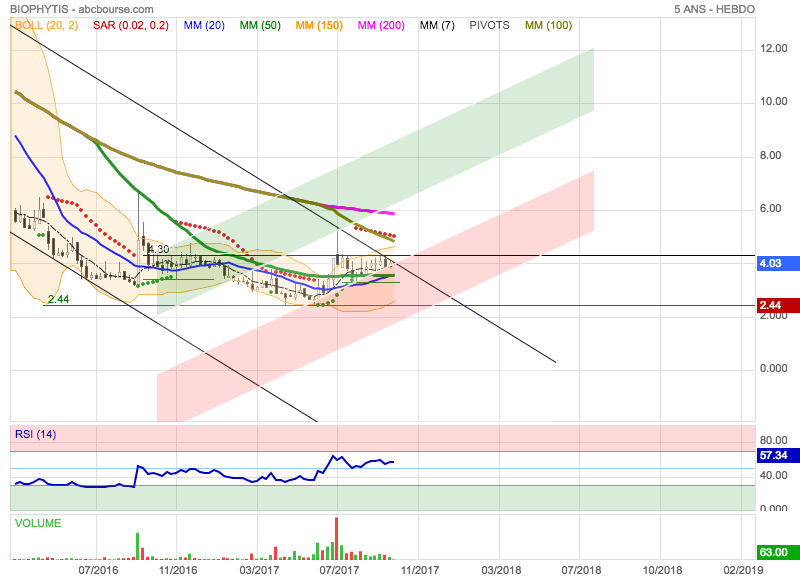
Task: Click the red 2.44 price tag
Action: pos(778,305)
